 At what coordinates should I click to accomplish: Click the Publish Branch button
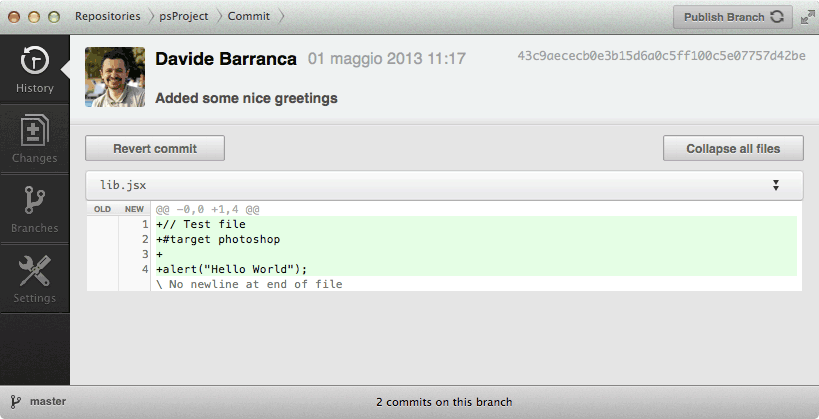pyautogui.click(x=733, y=17)
